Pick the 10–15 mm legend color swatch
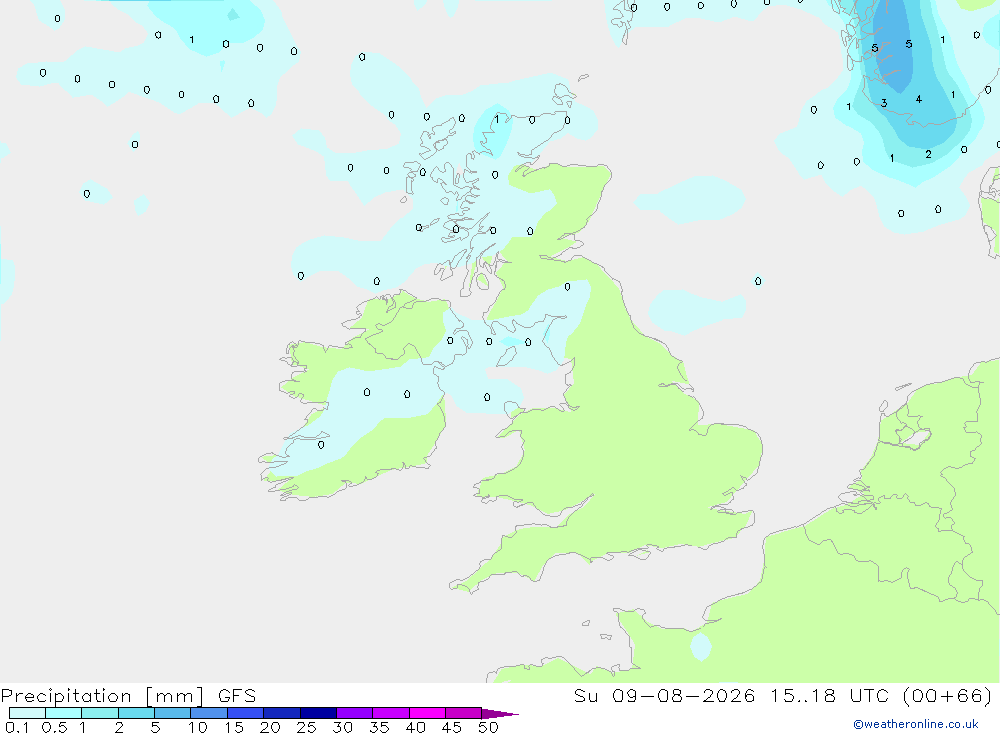Image resolution: width=1000 pixels, height=733 pixels. point(209,713)
